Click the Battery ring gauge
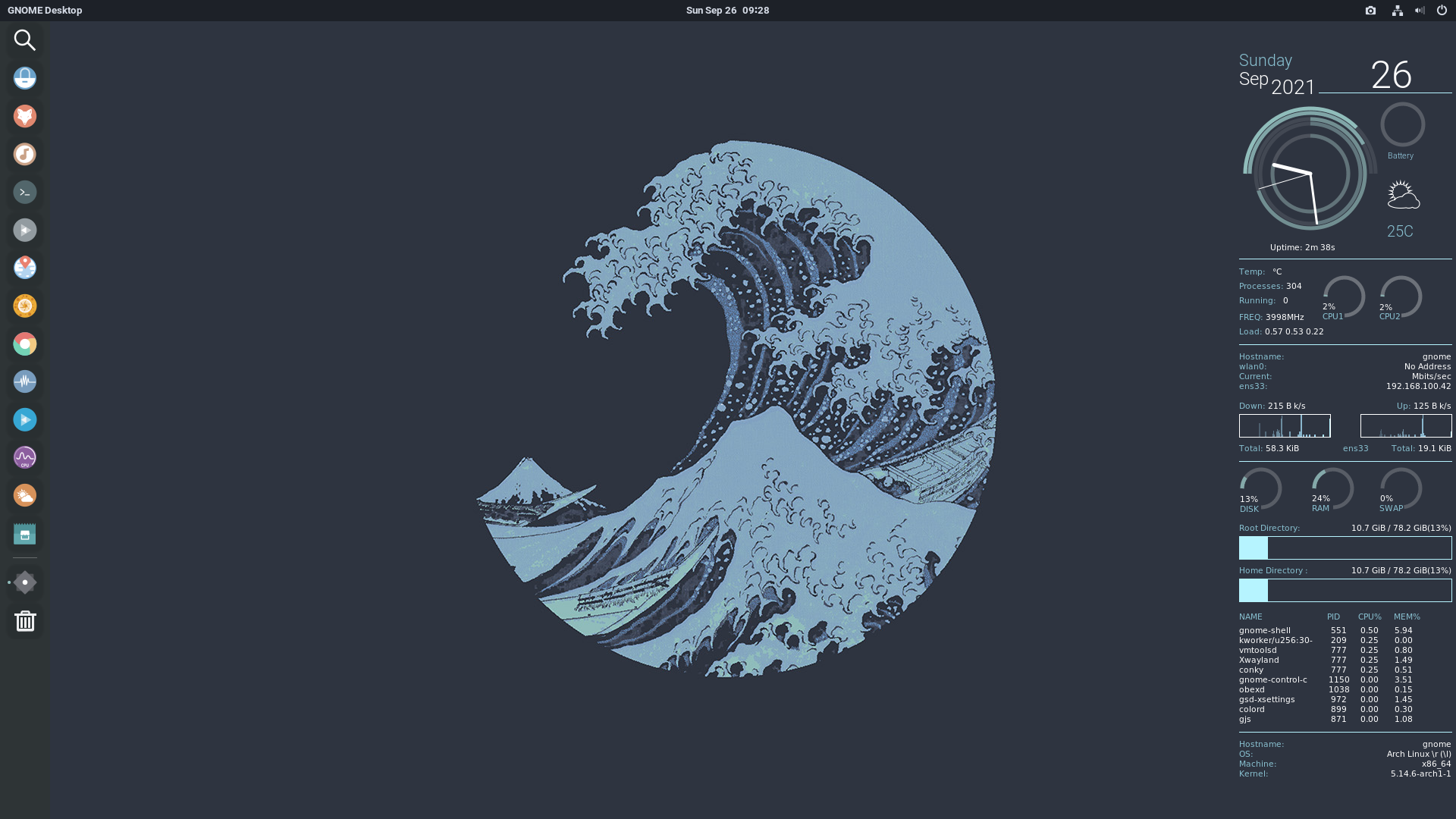Image resolution: width=1456 pixels, height=819 pixels. click(1402, 124)
